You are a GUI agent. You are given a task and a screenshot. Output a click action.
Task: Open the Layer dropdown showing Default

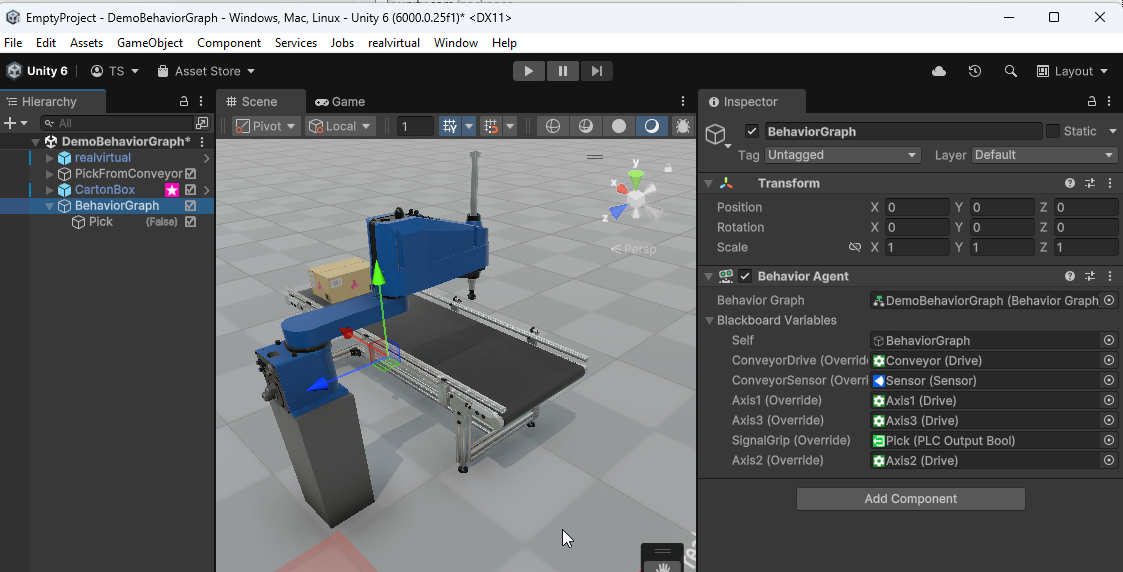coord(1044,155)
